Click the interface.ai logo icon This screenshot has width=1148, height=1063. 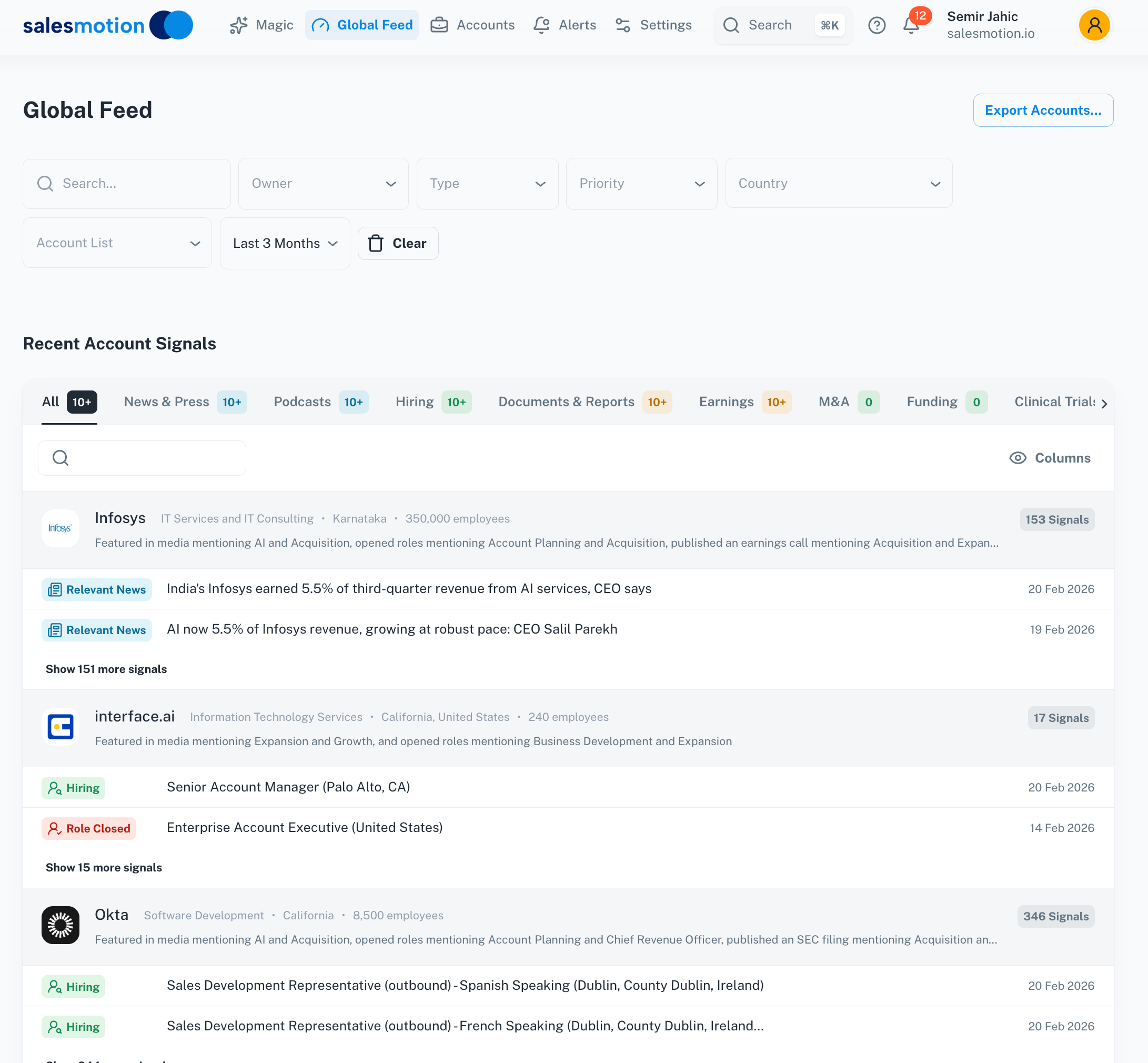tap(60, 727)
